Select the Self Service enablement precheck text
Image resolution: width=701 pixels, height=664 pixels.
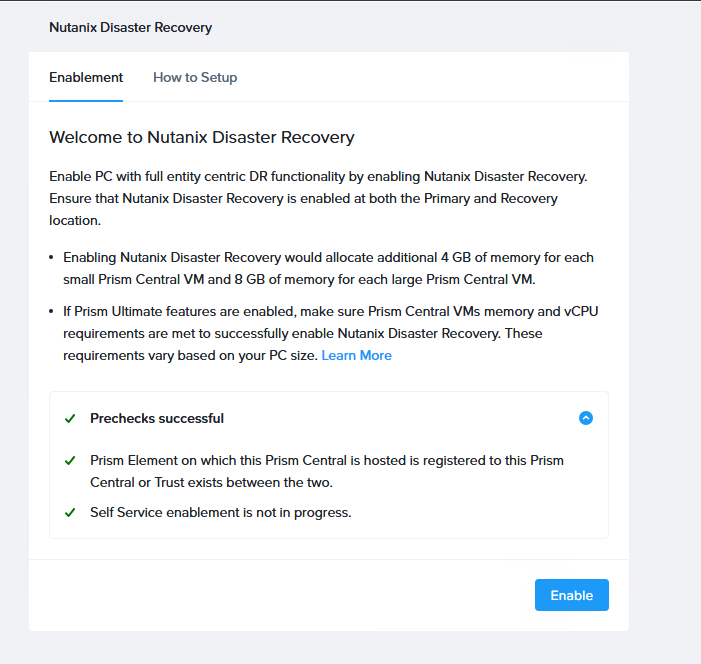(x=220, y=513)
